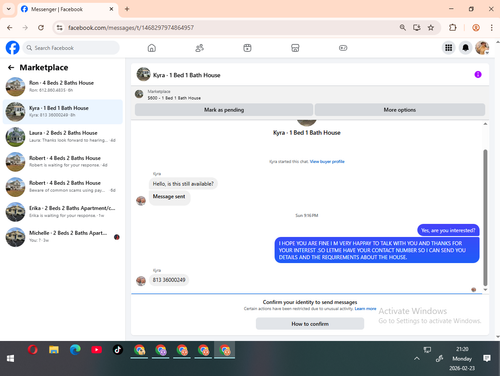Bookmark this page with the star icon

coord(431,27)
